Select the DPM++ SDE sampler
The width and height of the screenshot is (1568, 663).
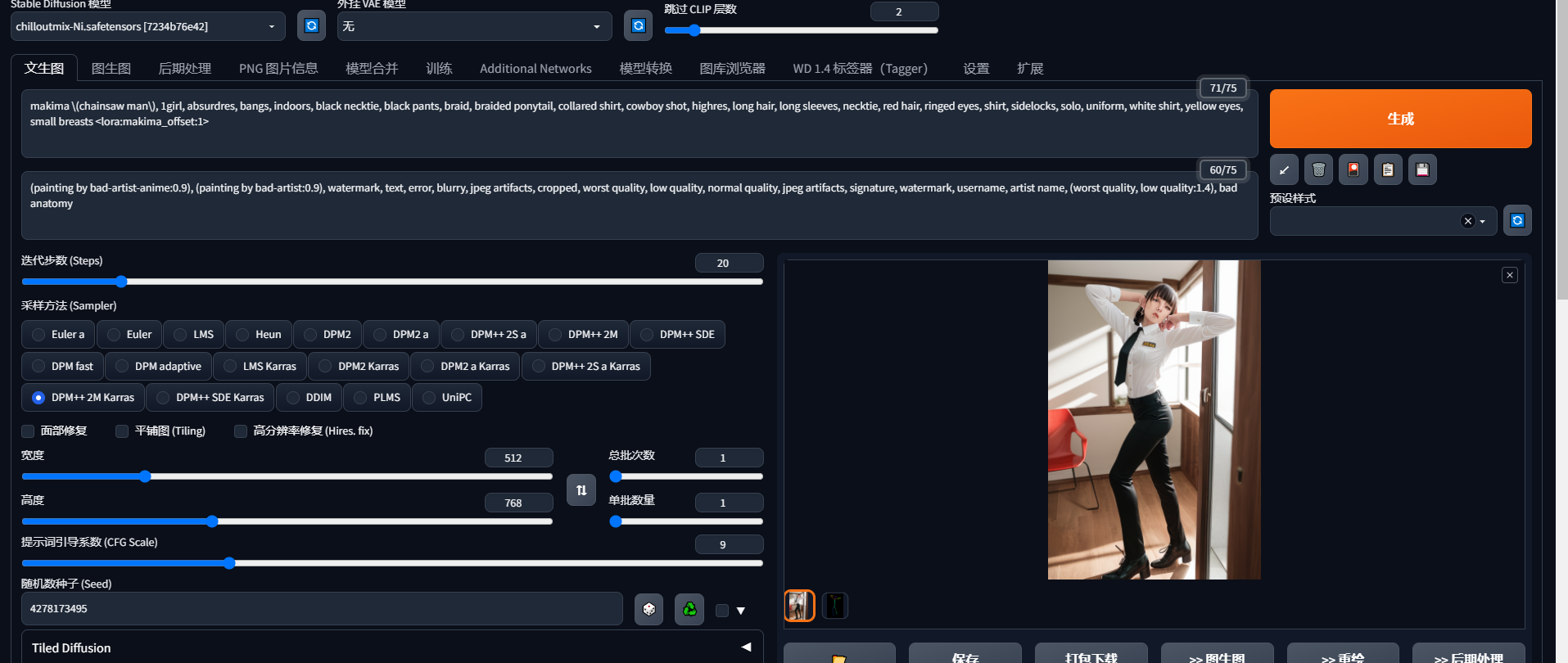pos(677,334)
